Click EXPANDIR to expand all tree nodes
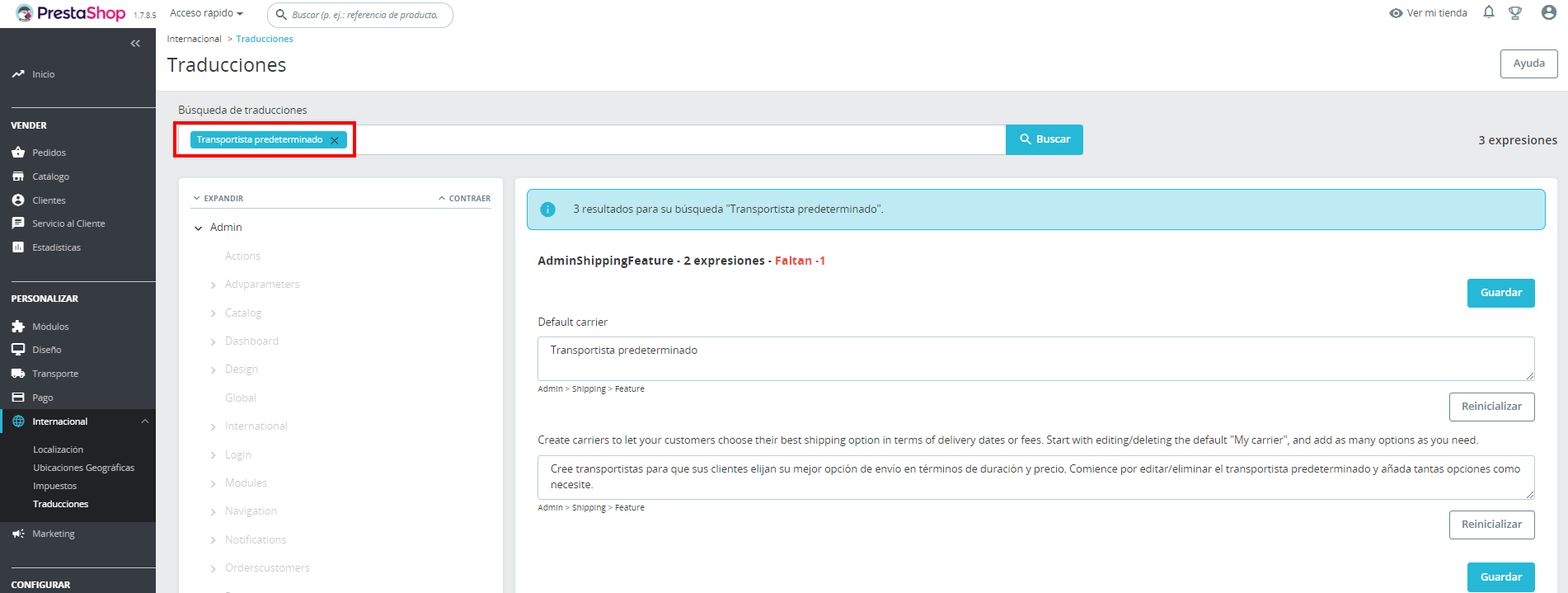 tap(218, 199)
